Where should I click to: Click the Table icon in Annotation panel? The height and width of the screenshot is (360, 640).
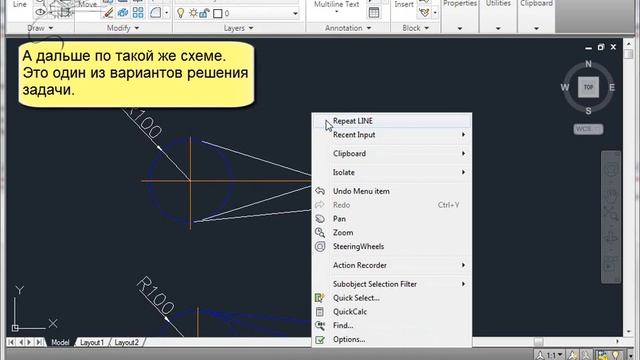click(373, 13)
